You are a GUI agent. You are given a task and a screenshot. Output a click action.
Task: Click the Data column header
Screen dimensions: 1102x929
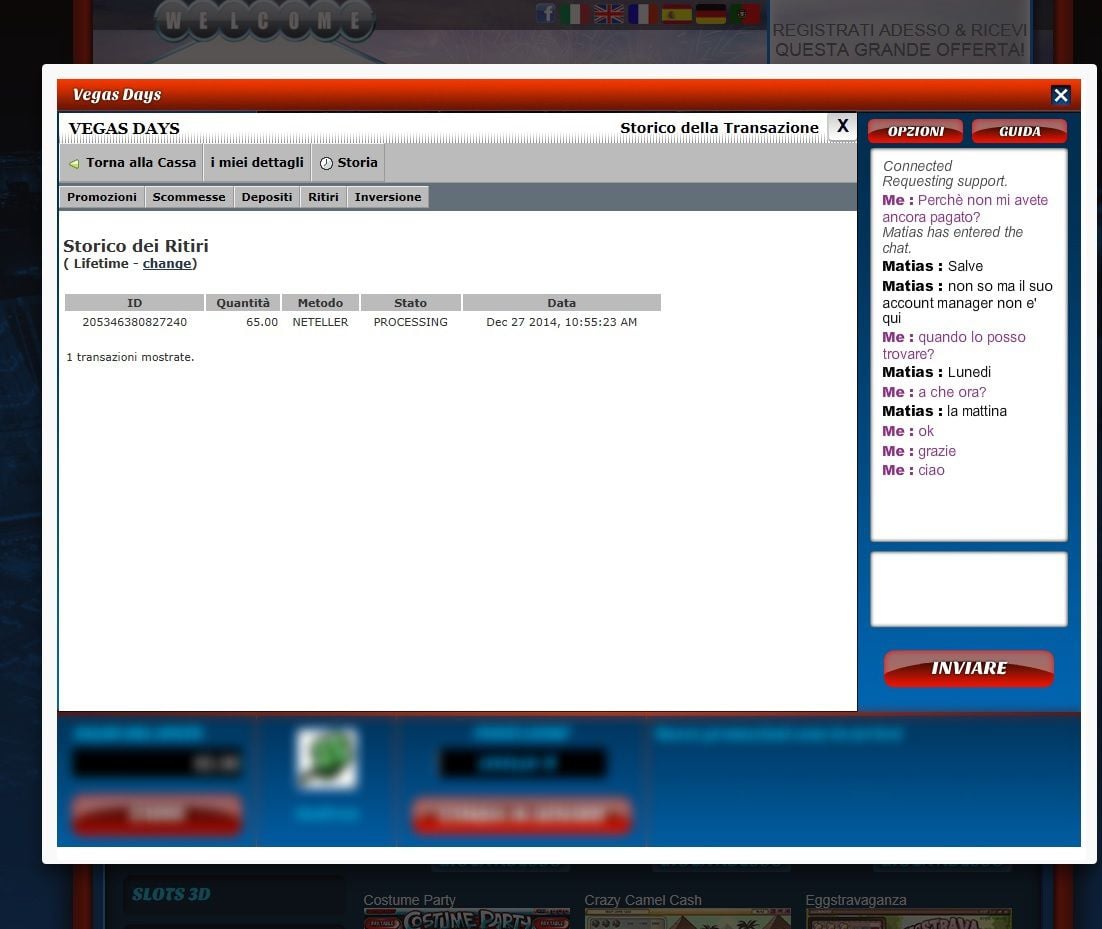[x=562, y=303]
